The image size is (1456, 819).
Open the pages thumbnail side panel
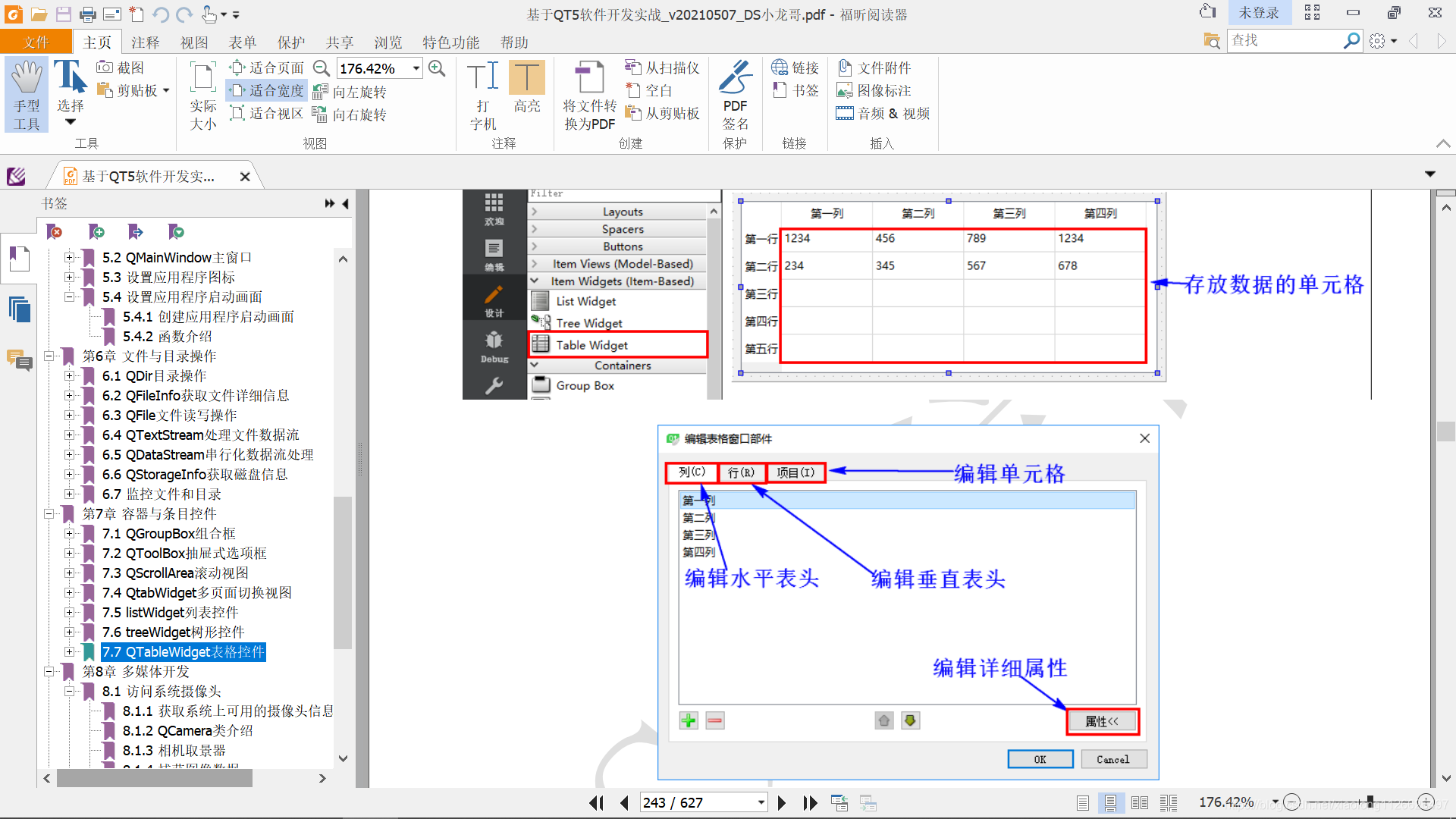(x=20, y=309)
